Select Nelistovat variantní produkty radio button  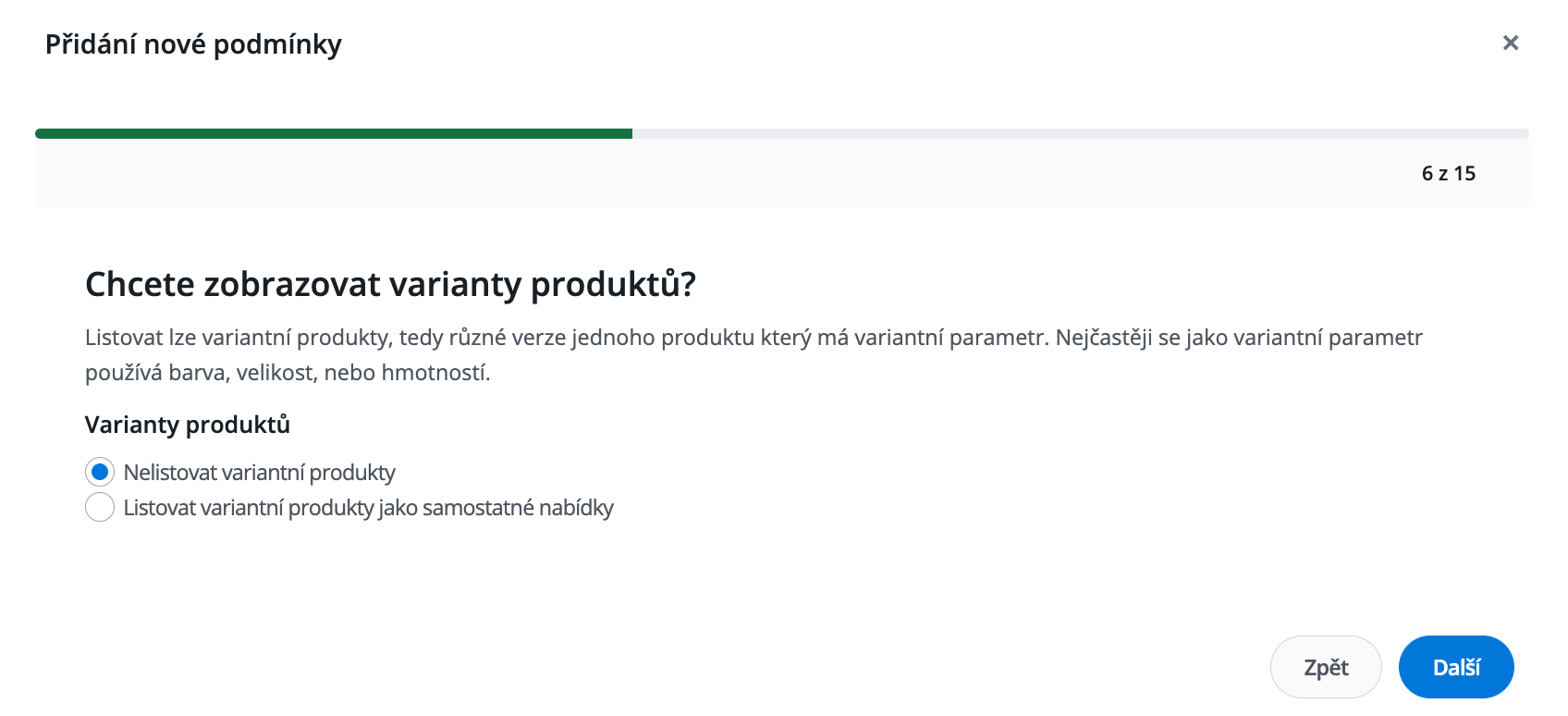tap(100, 472)
